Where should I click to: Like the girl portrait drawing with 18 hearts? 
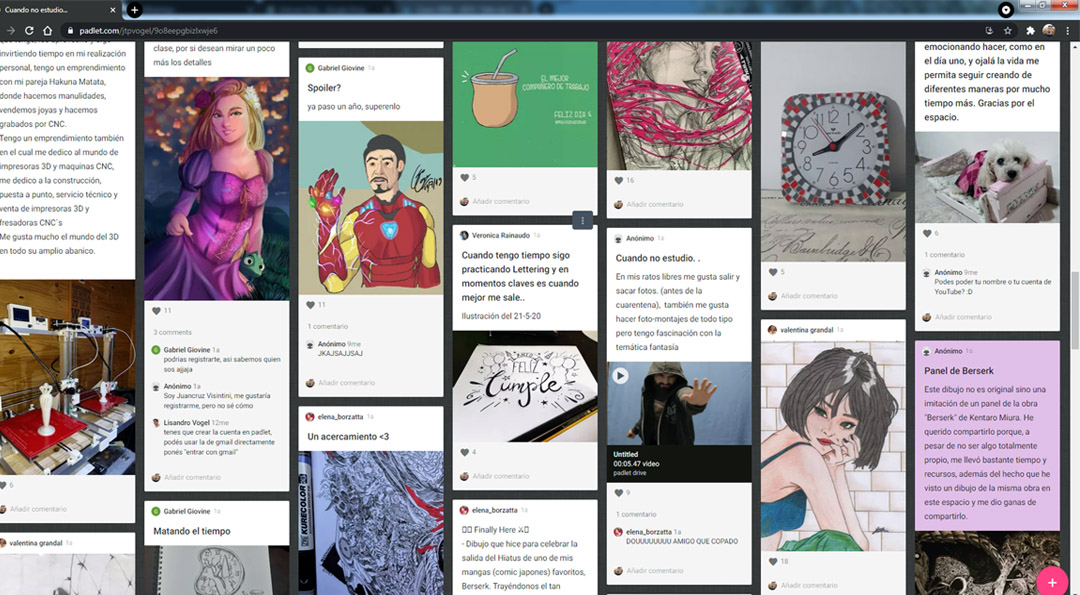[773, 561]
